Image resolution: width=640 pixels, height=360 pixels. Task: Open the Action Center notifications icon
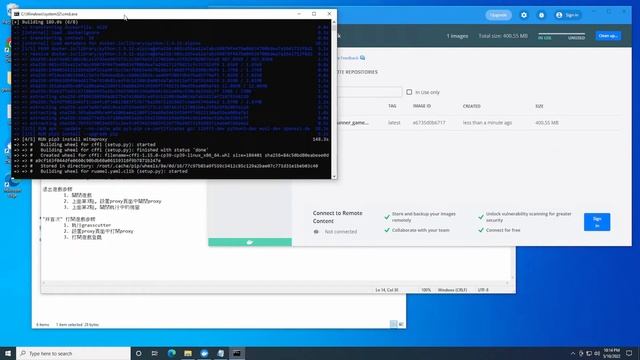coord(629,353)
